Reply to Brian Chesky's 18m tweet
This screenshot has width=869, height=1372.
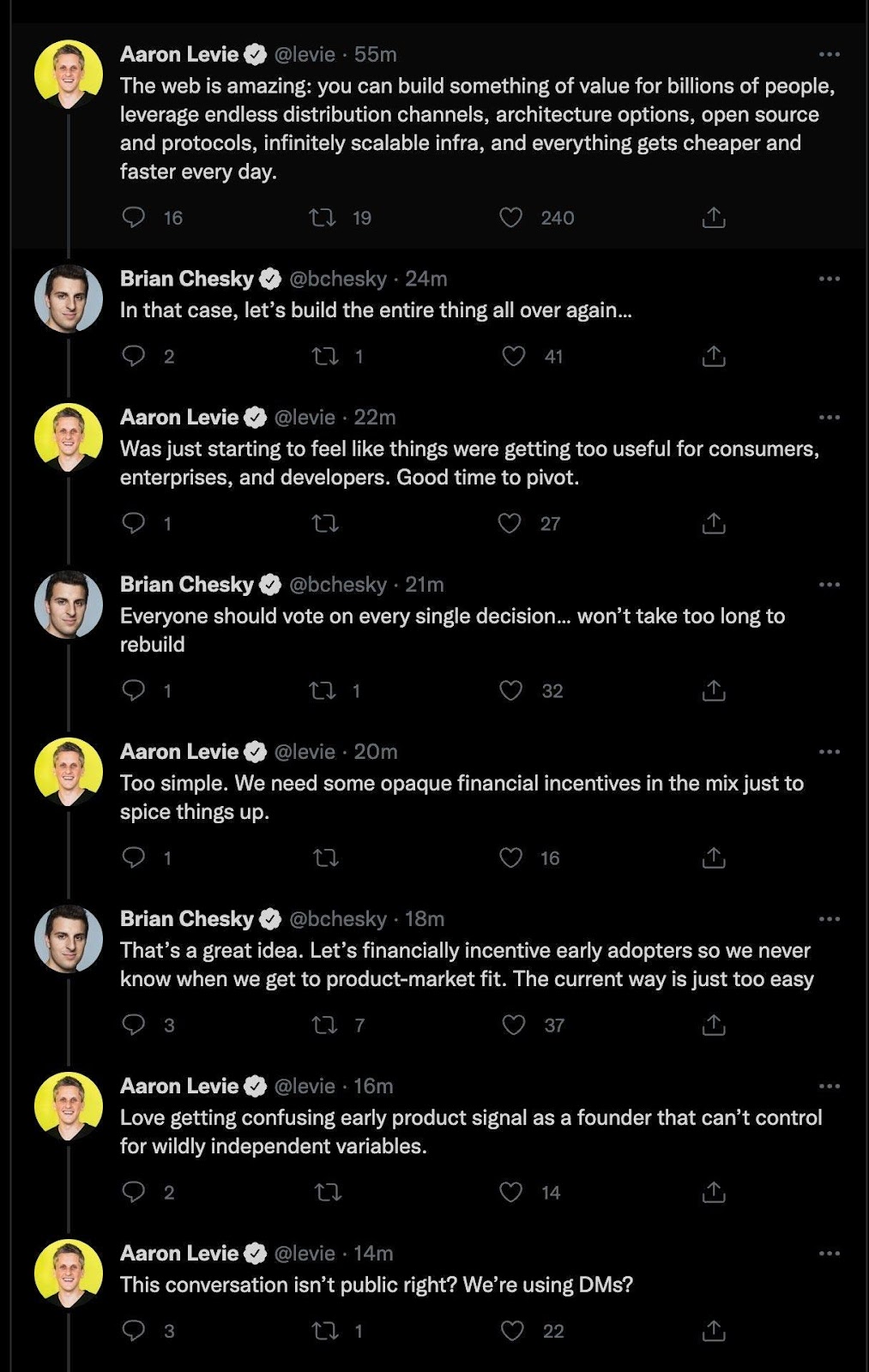point(134,1025)
